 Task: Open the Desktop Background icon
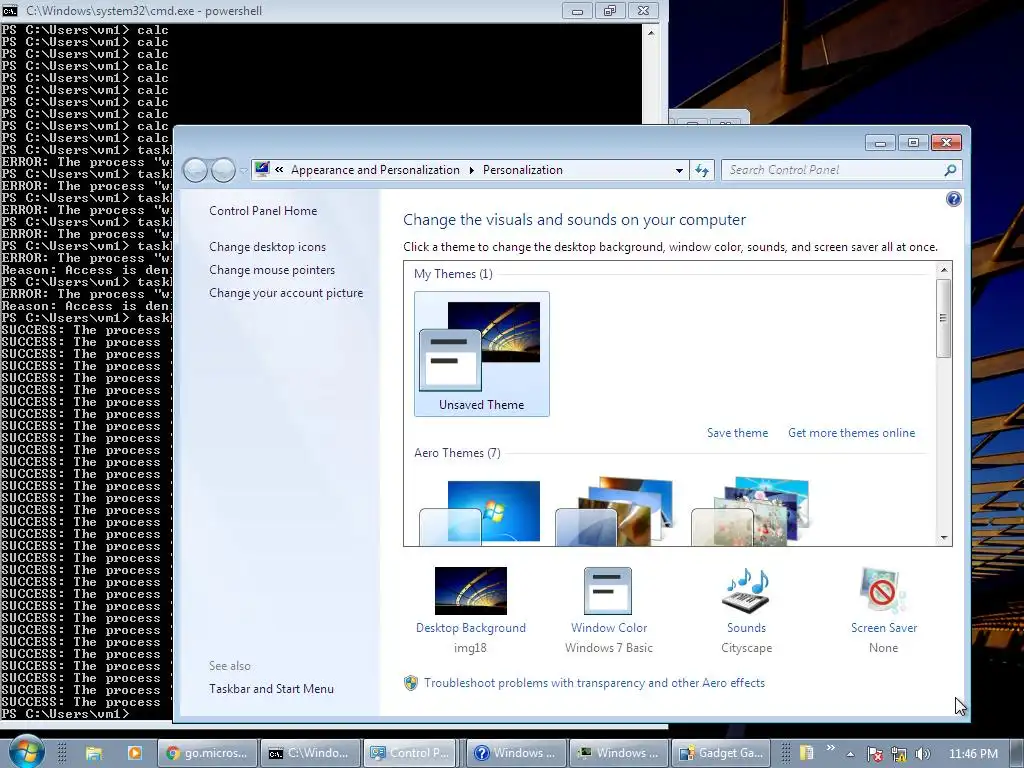point(471,590)
